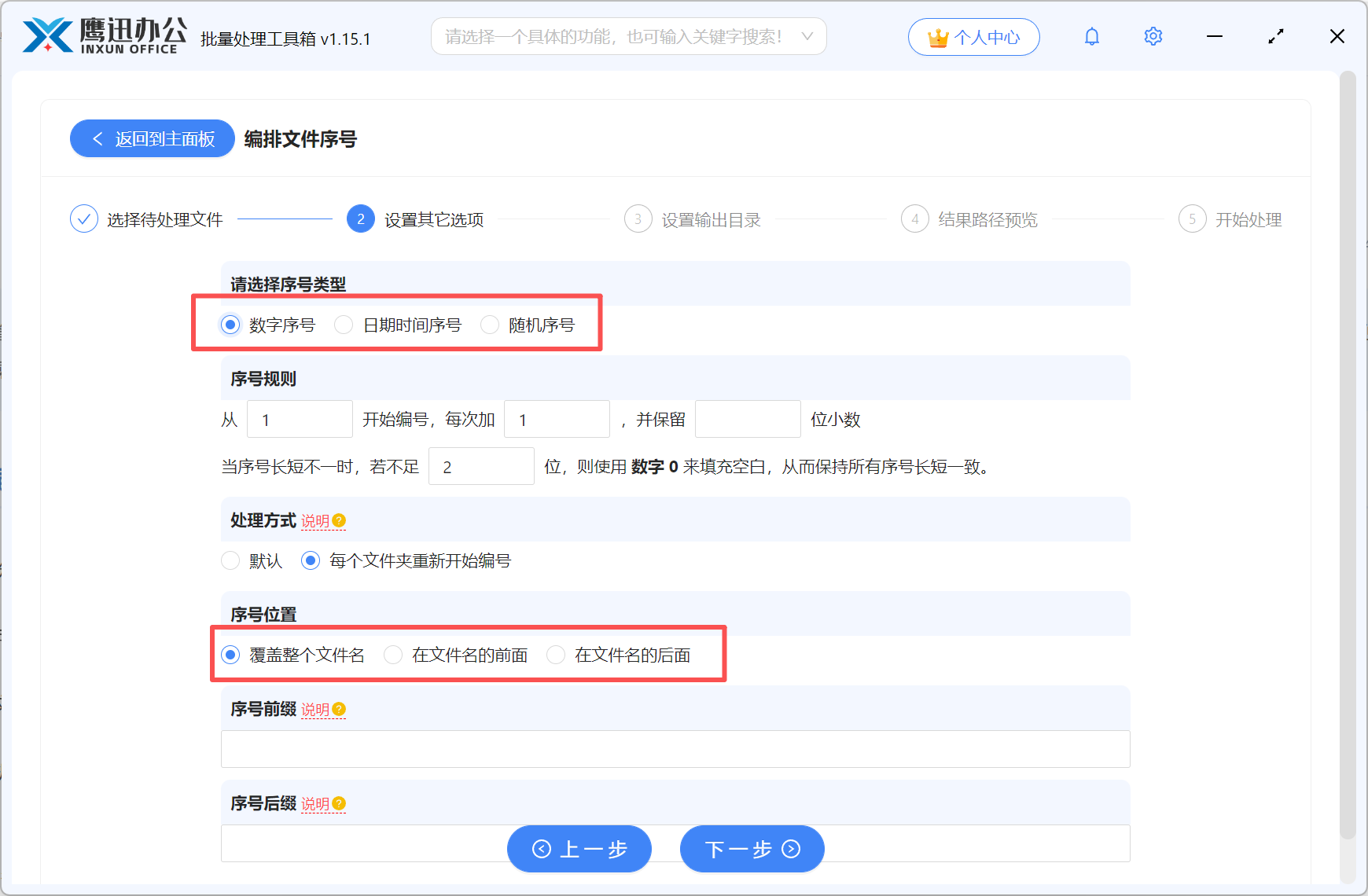Viewport: 1368px width, 896px height.
Task: Click the 序号后缀 text input
Action: (x=675, y=843)
